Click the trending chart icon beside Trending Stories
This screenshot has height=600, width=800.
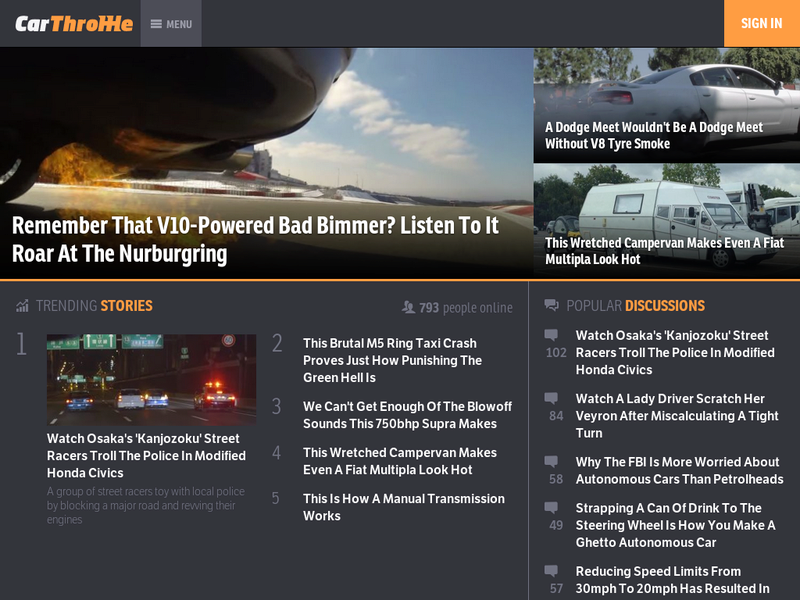click(x=22, y=306)
